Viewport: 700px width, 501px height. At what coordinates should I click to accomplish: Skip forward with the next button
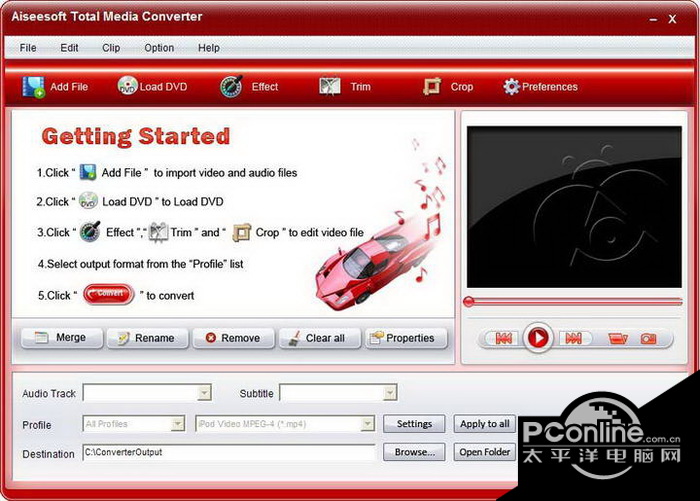pos(572,339)
